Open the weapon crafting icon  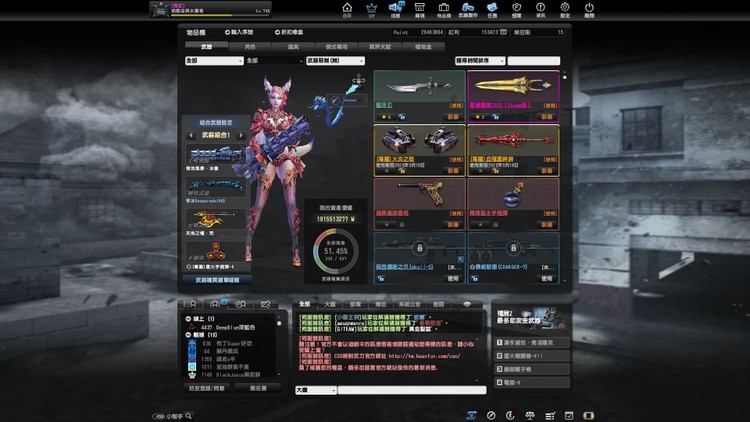(468, 9)
